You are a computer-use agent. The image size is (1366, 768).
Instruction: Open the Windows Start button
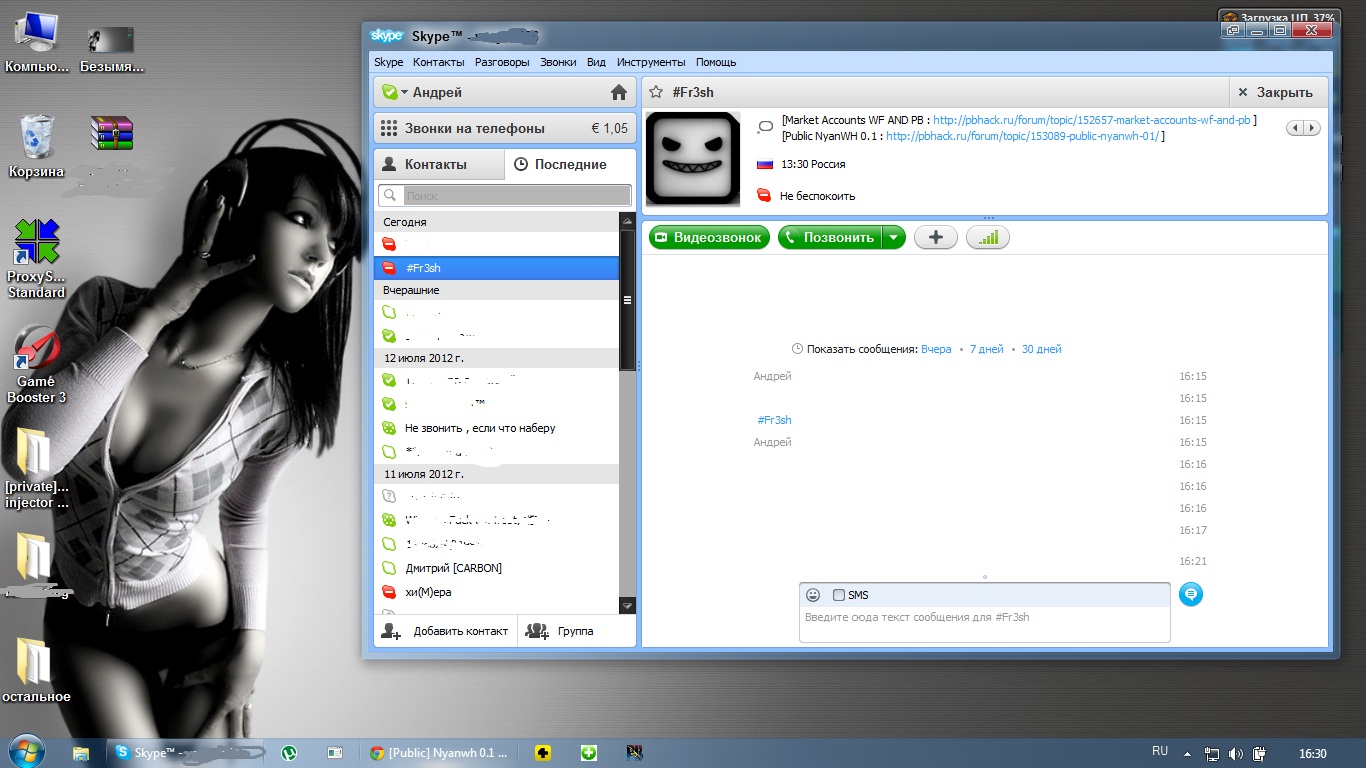tap(26, 752)
